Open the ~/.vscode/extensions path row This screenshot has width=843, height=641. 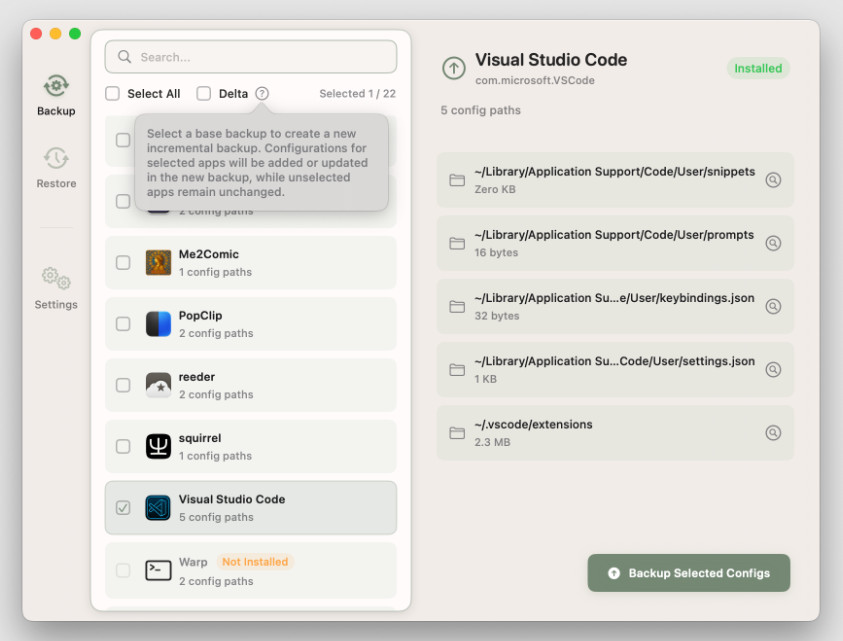click(600, 433)
